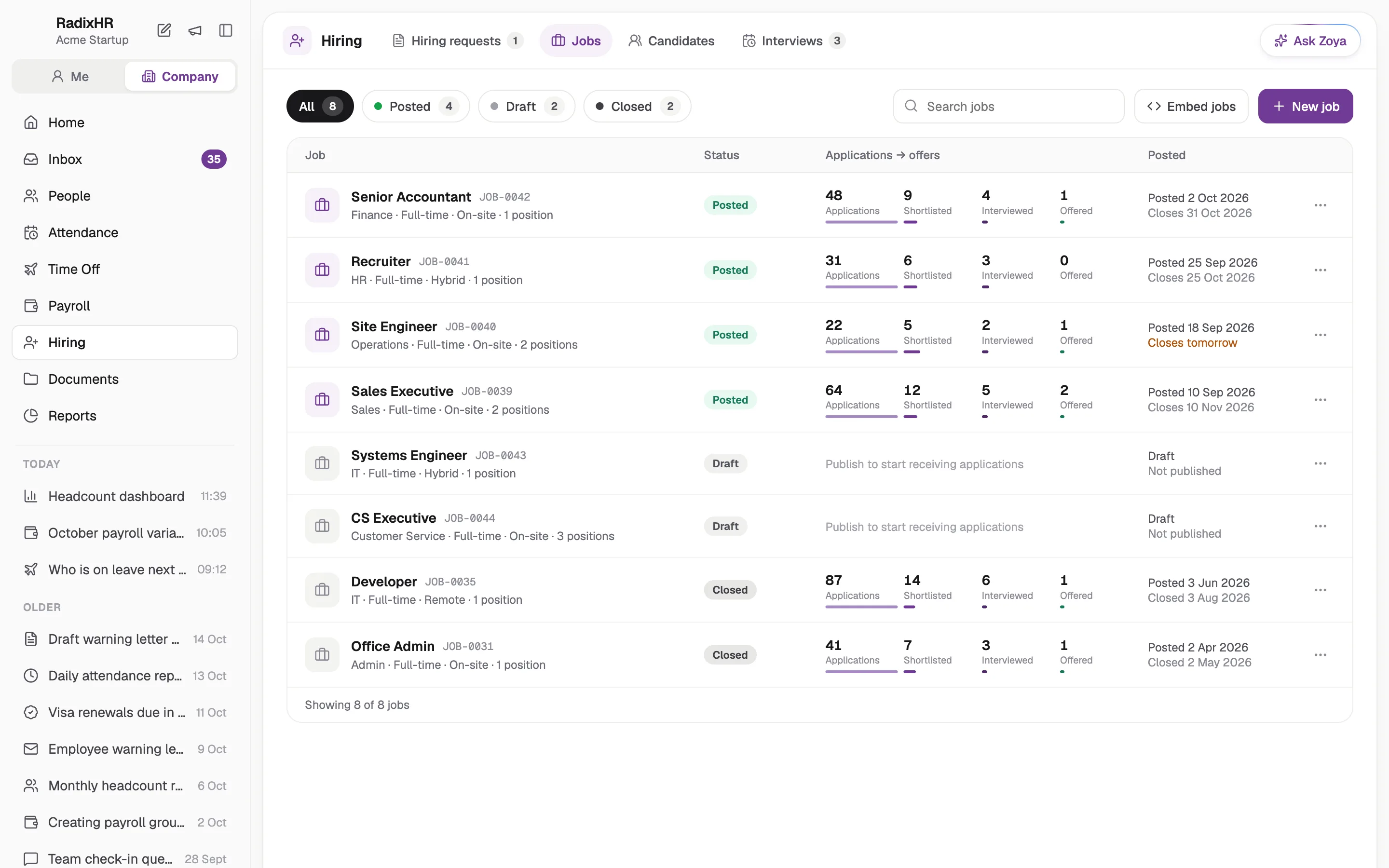Screen dimensions: 1389x868
Task: Open the Candidates tab
Action: (671, 41)
